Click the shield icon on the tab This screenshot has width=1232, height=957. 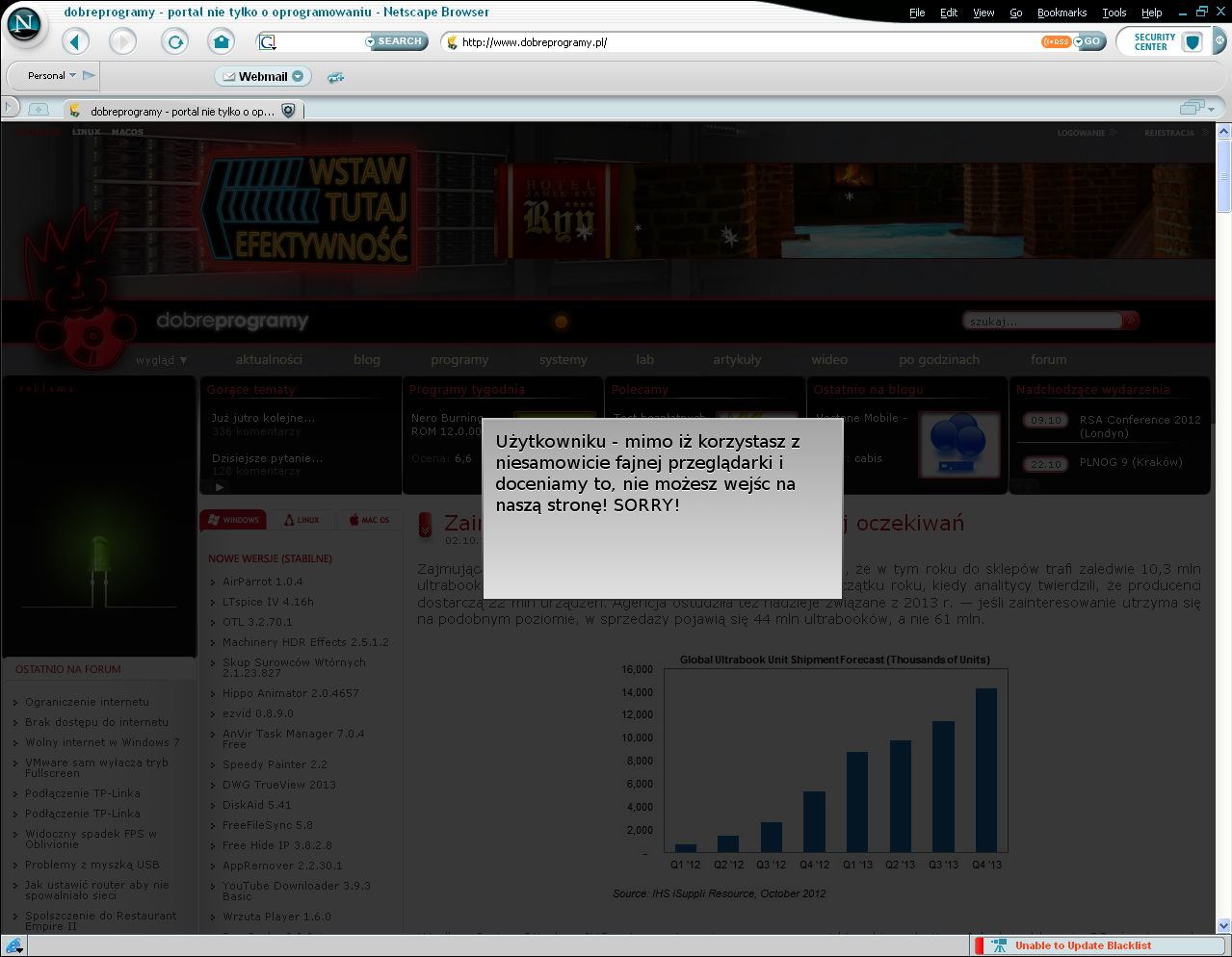coord(288,111)
